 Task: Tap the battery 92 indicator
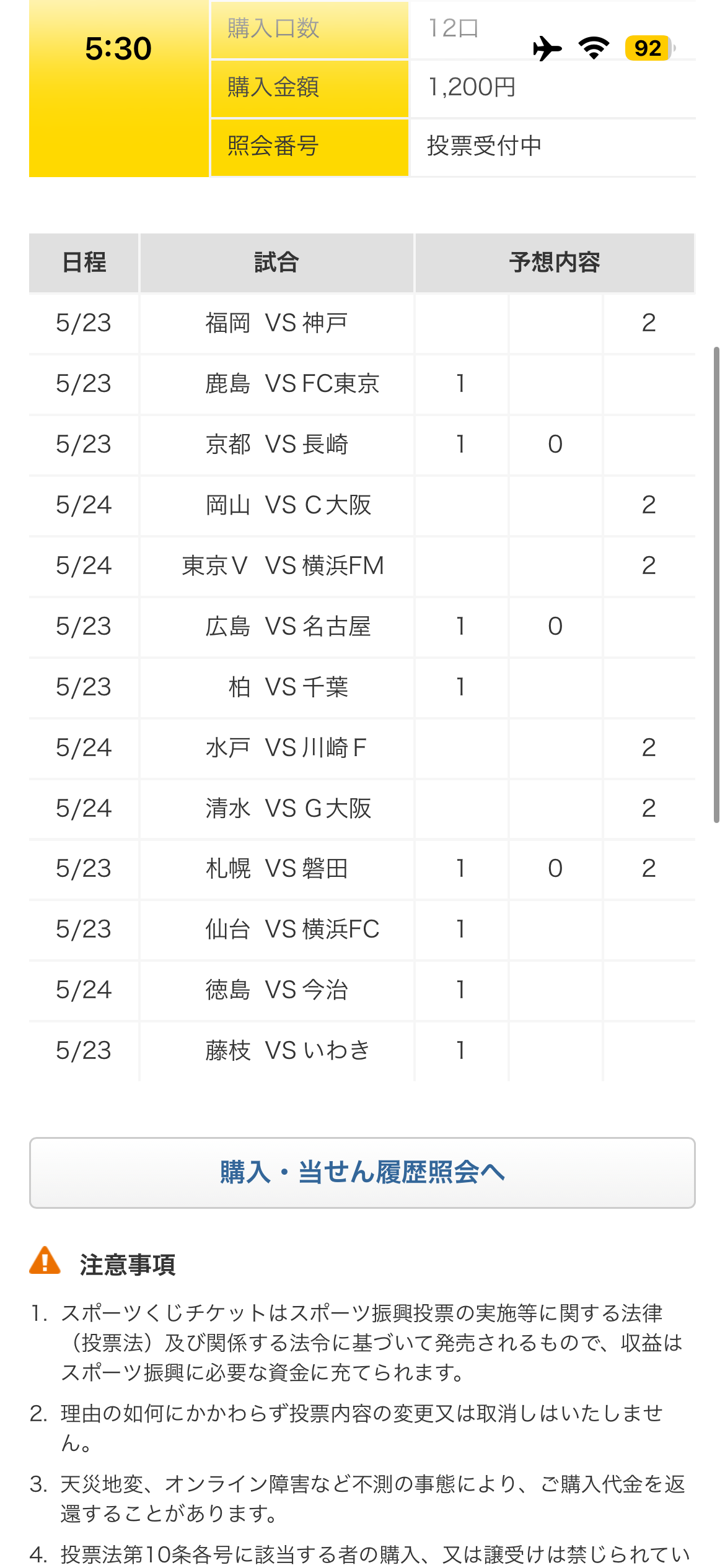[650, 48]
